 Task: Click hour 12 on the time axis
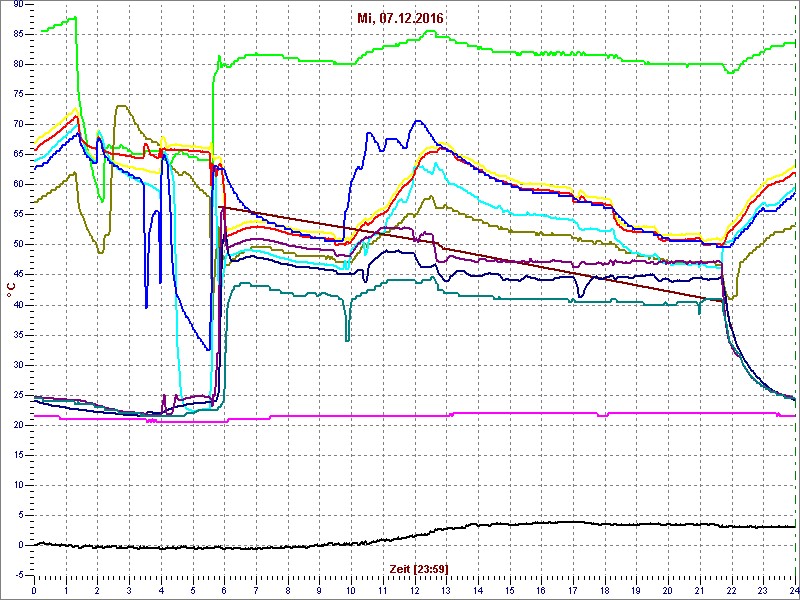[415, 590]
